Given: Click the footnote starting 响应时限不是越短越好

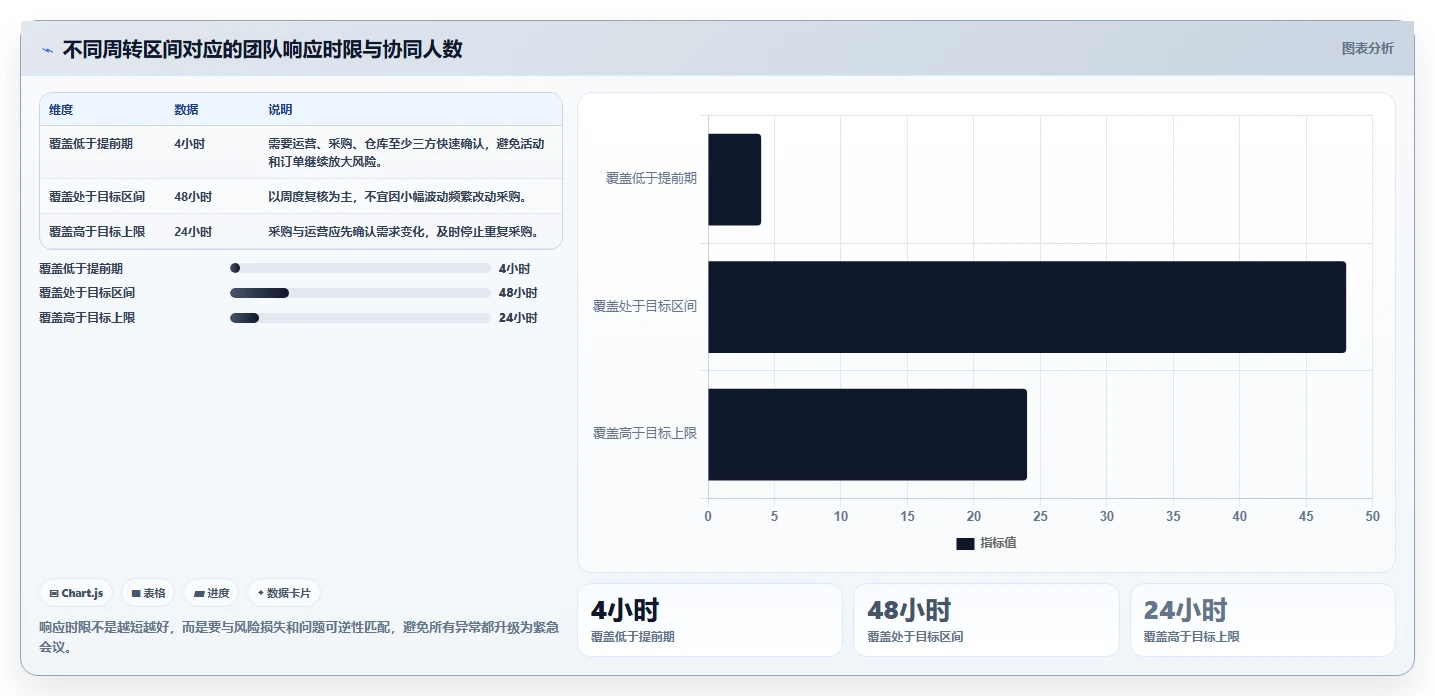Looking at the screenshot, I should pos(299,637).
